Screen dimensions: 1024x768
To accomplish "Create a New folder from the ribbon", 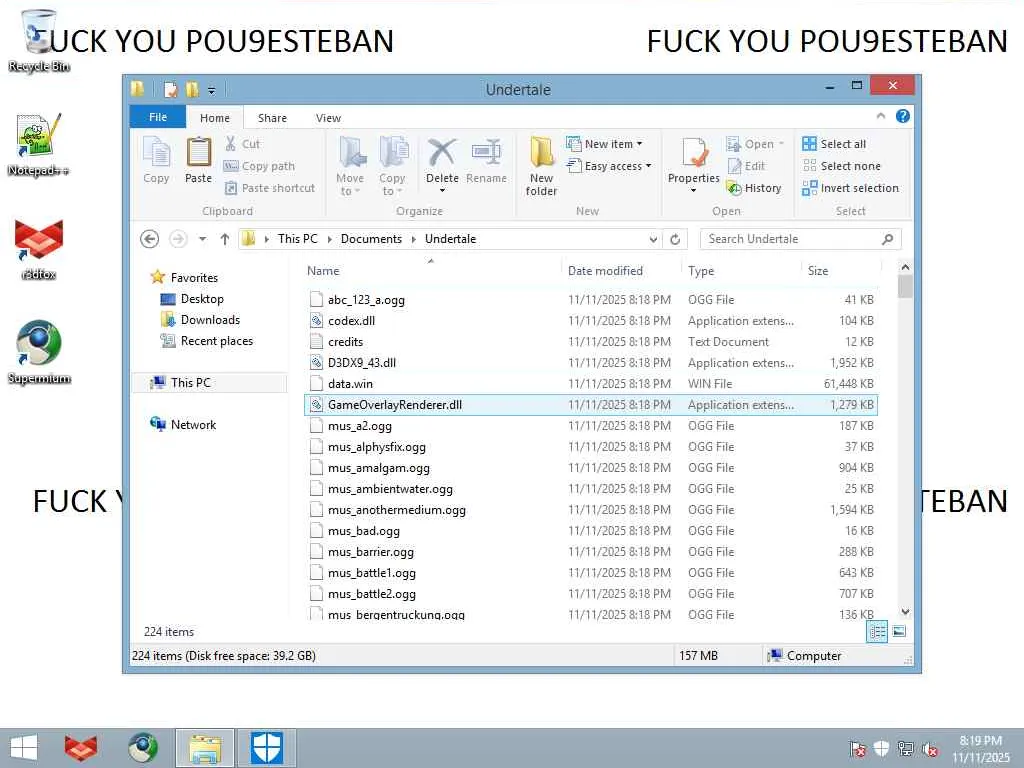I will [x=541, y=166].
